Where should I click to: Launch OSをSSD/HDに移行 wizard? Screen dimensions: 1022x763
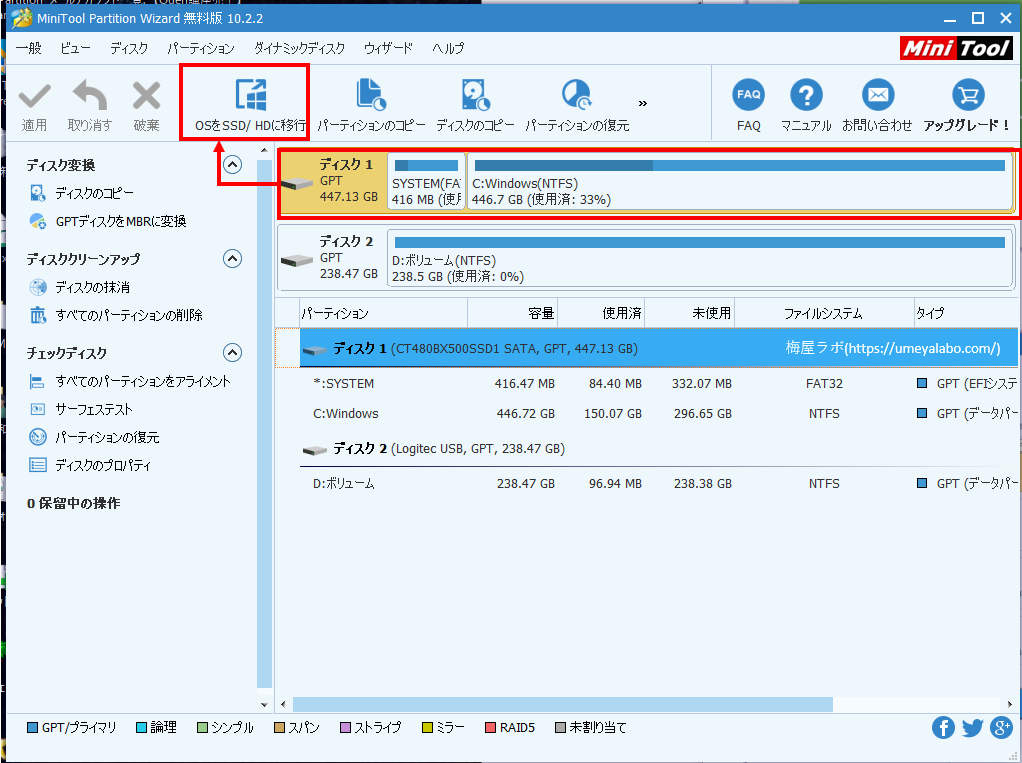tap(250, 104)
